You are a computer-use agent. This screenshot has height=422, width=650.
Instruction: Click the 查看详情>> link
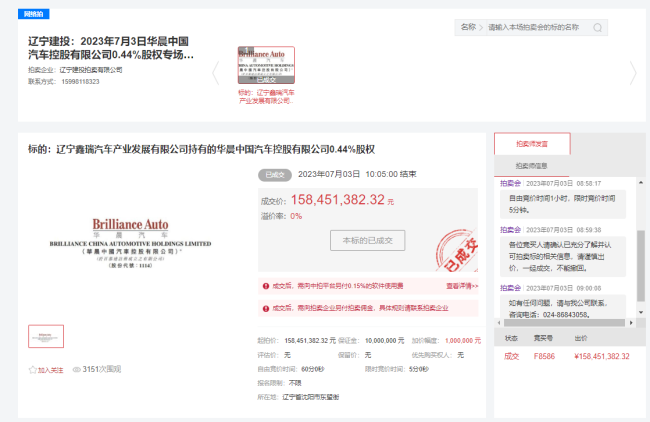462,286
